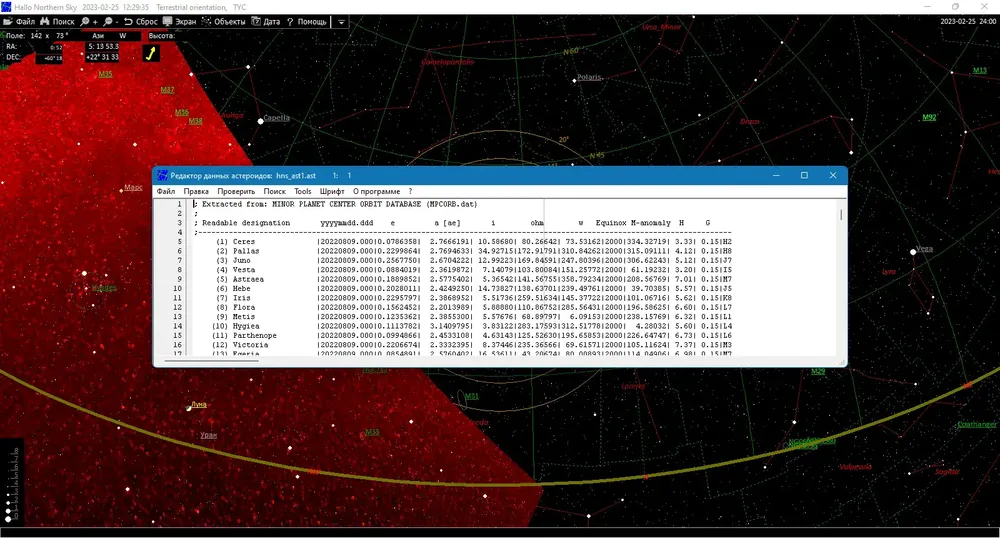
Task: Close the asteroid editor window
Action: [x=833, y=175]
